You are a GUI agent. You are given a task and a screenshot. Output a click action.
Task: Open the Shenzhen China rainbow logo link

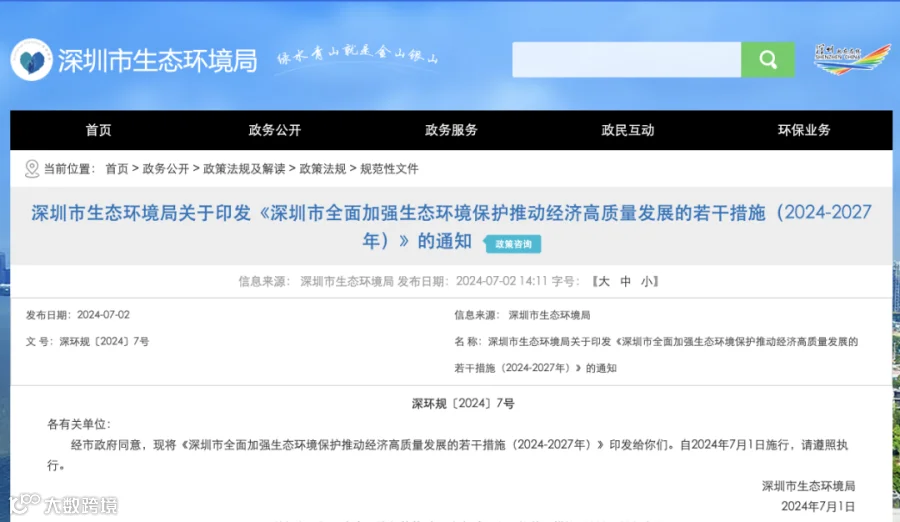click(x=852, y=59)
